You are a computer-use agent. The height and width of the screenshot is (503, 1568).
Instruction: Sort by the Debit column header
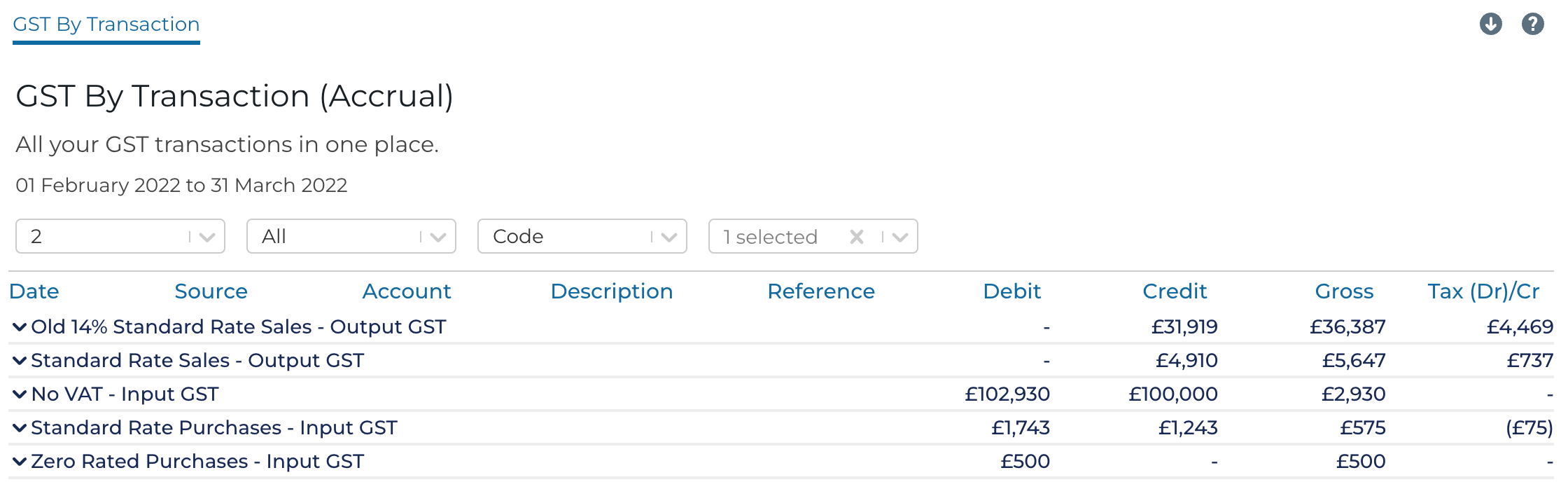click(x=1011, y=291)
